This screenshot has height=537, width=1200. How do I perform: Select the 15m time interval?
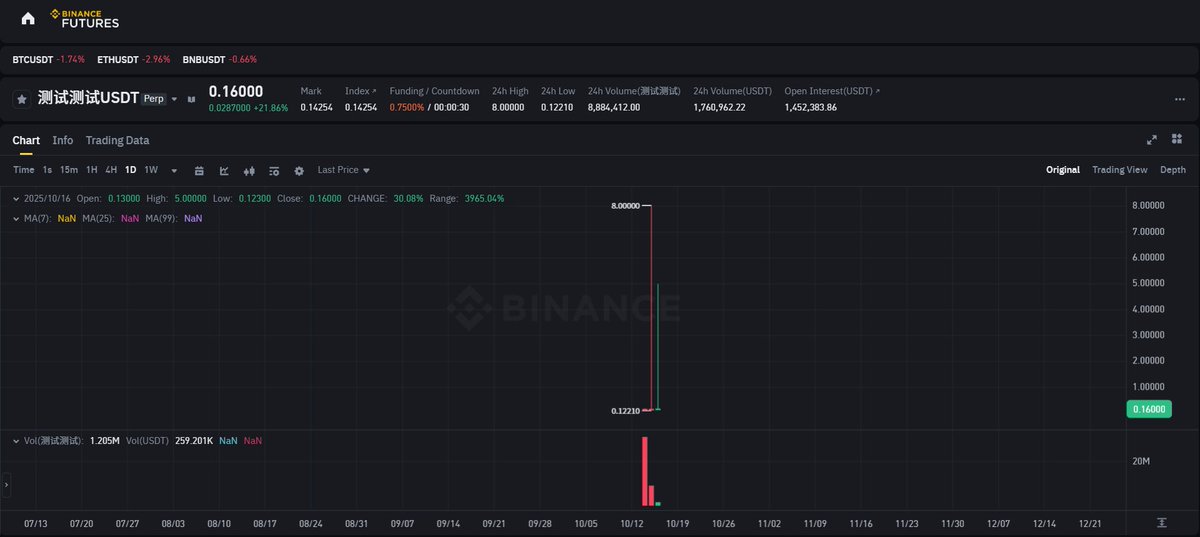point(68,170)
